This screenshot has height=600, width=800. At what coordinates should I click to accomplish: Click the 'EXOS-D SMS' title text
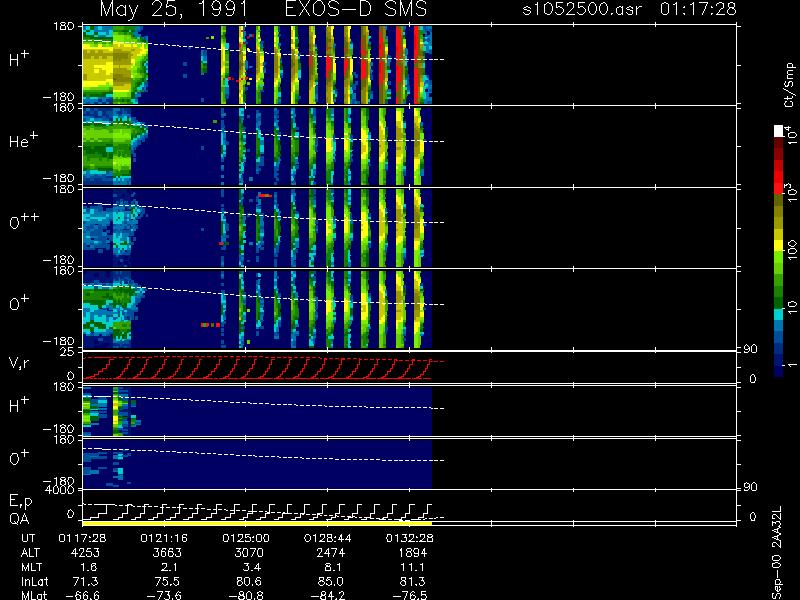coord(356,9)
